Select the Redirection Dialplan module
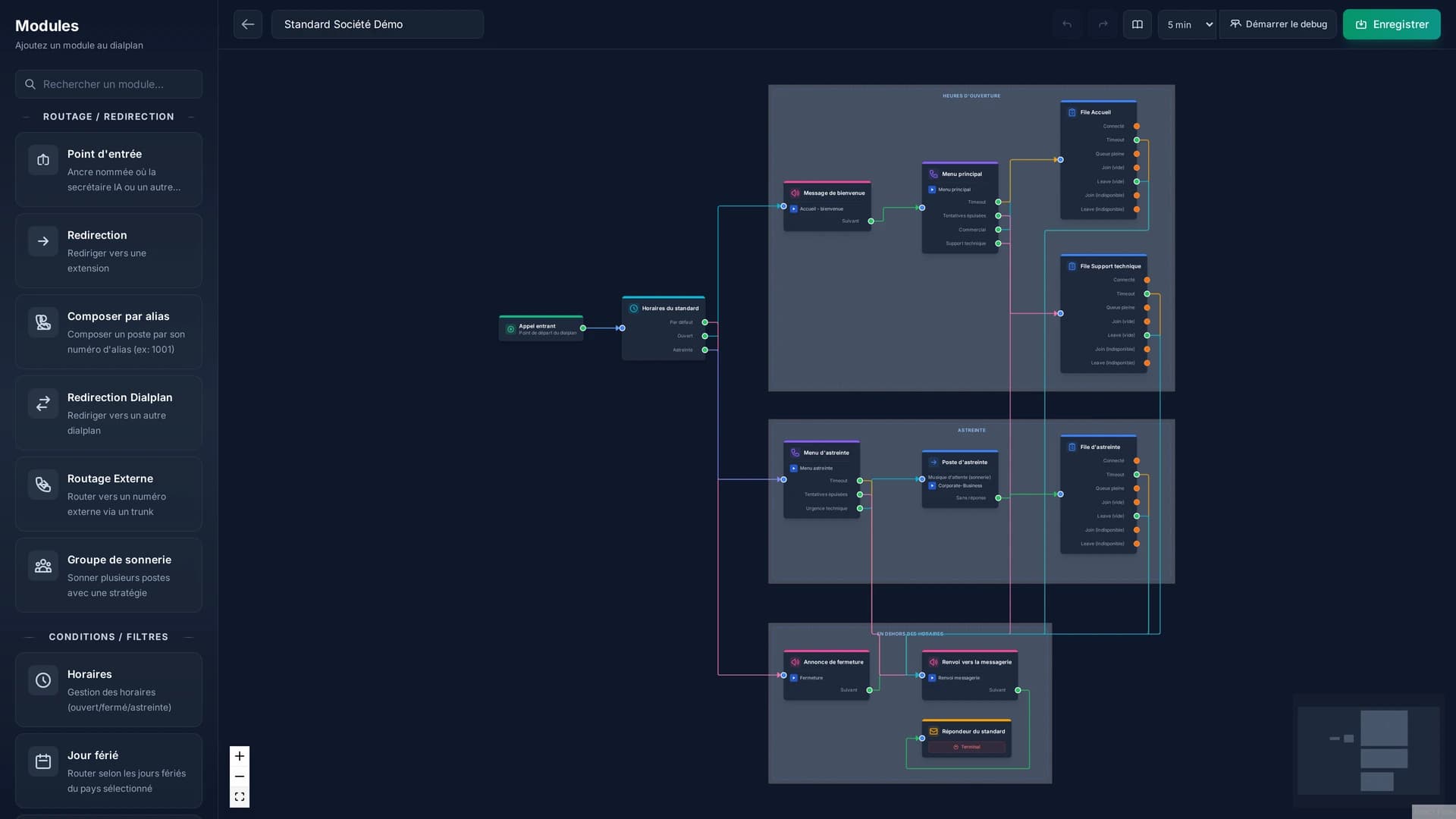Viewport: 1456px width, 819px height. tap(108, 413)
